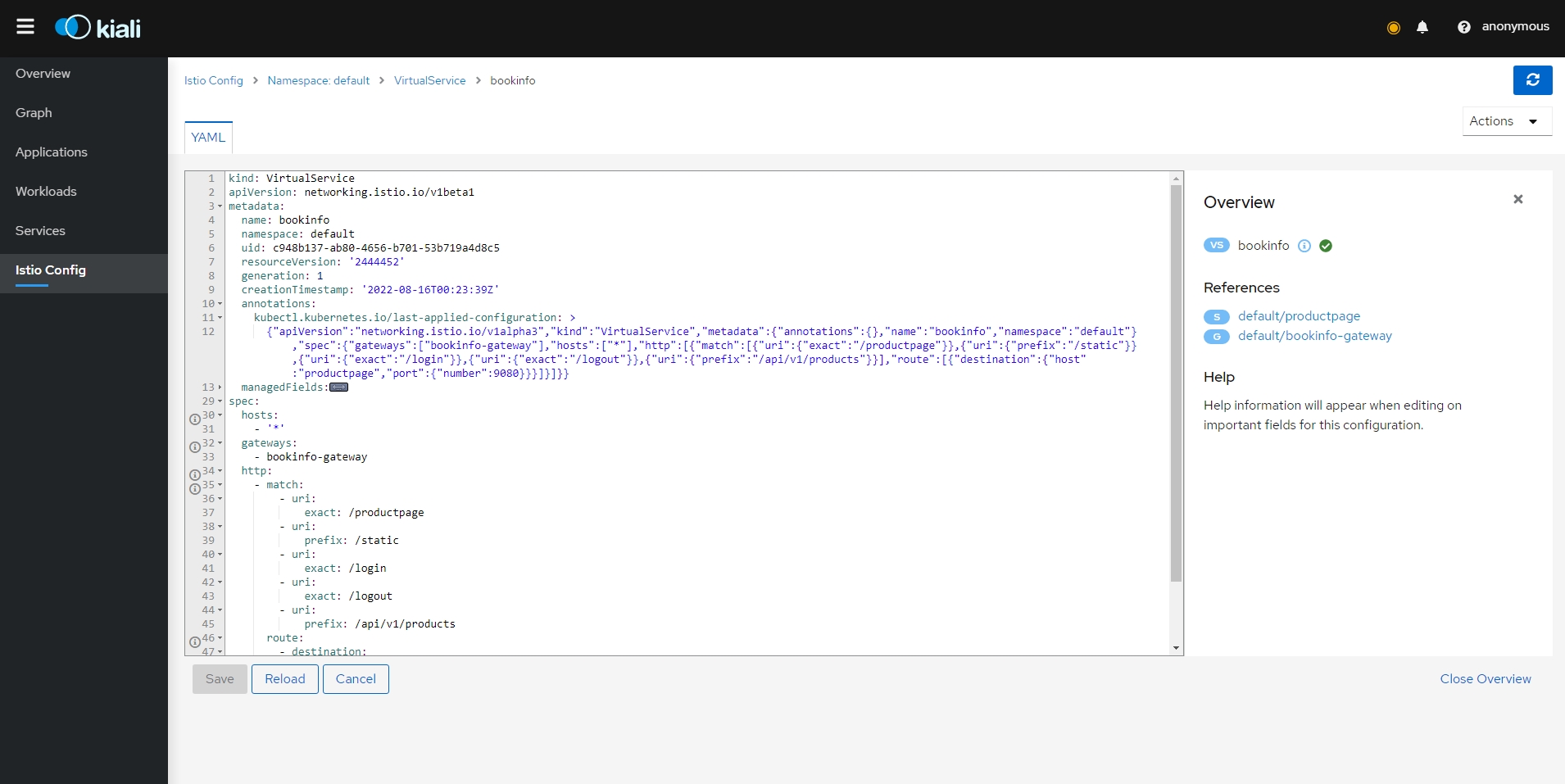This screenshot has width=1565, height=784.
Task: Click the green validation checkmark icon
Action: pyautogui.click(x=1326, y=246)
